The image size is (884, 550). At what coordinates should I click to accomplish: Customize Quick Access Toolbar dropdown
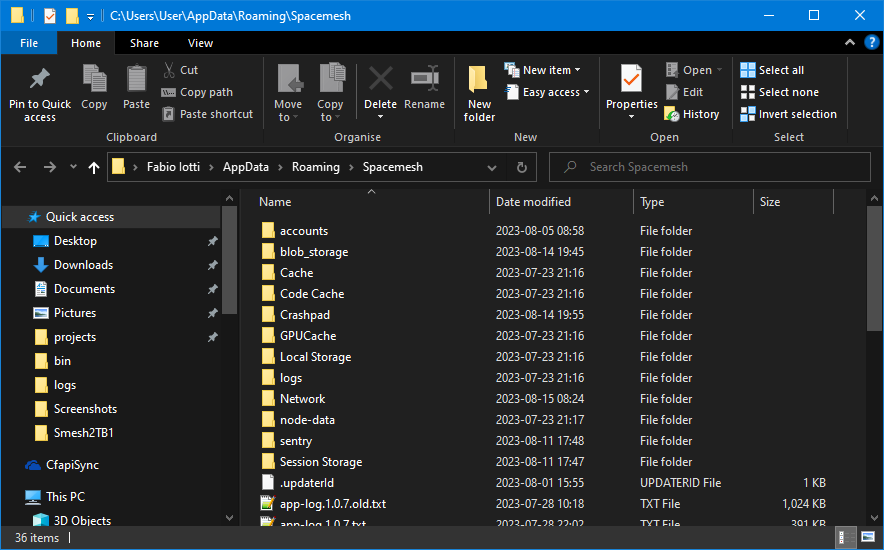[90, 17]
